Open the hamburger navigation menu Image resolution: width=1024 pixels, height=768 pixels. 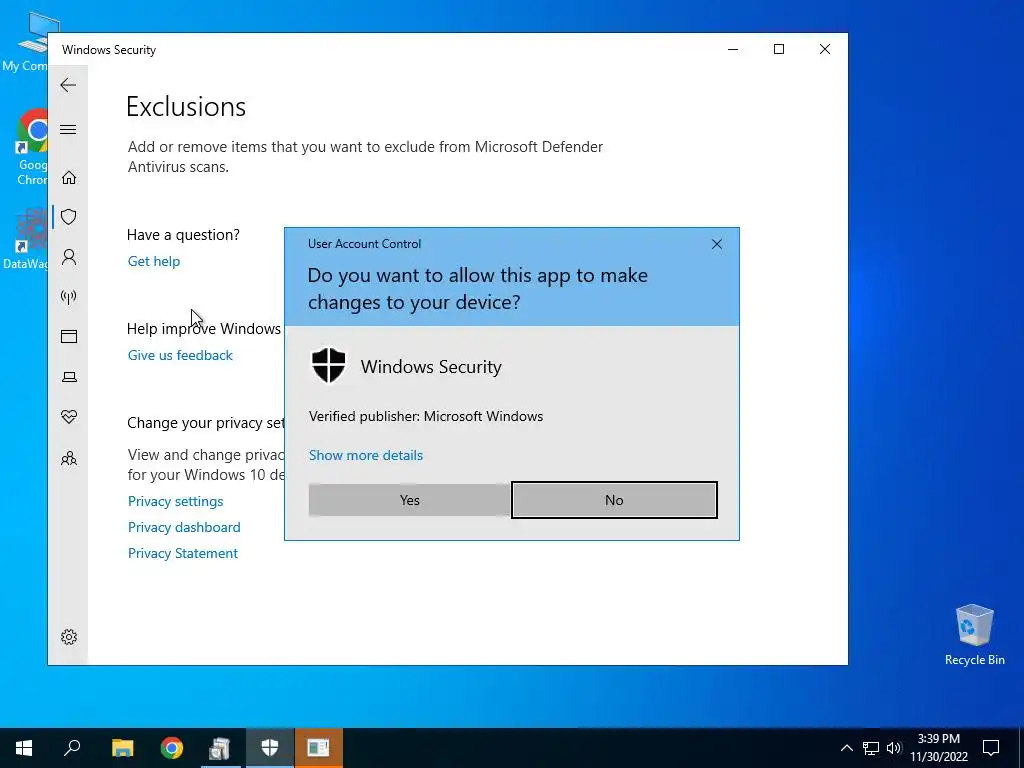point(68,129)
